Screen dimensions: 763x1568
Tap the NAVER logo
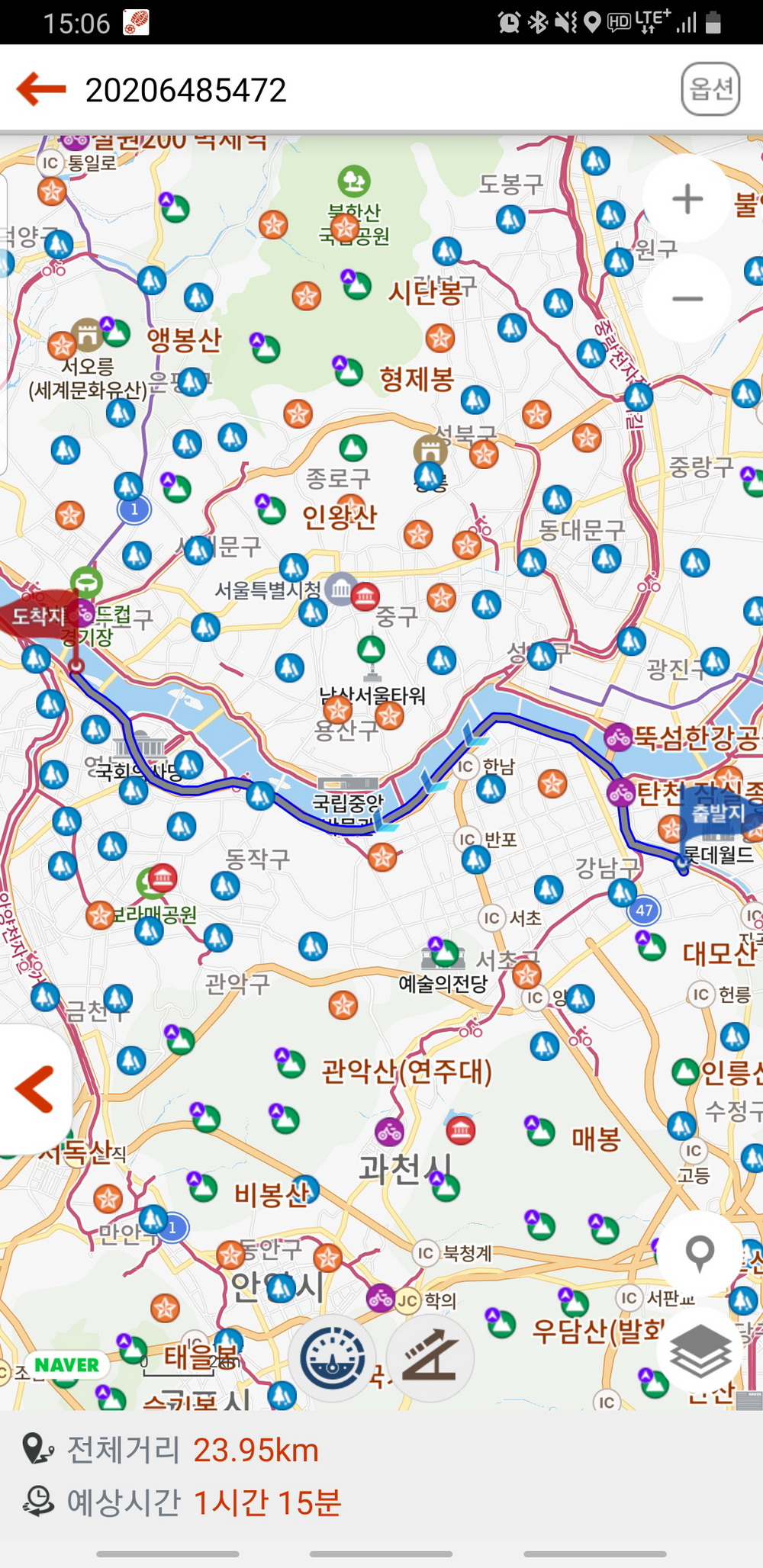point(66,1365)
